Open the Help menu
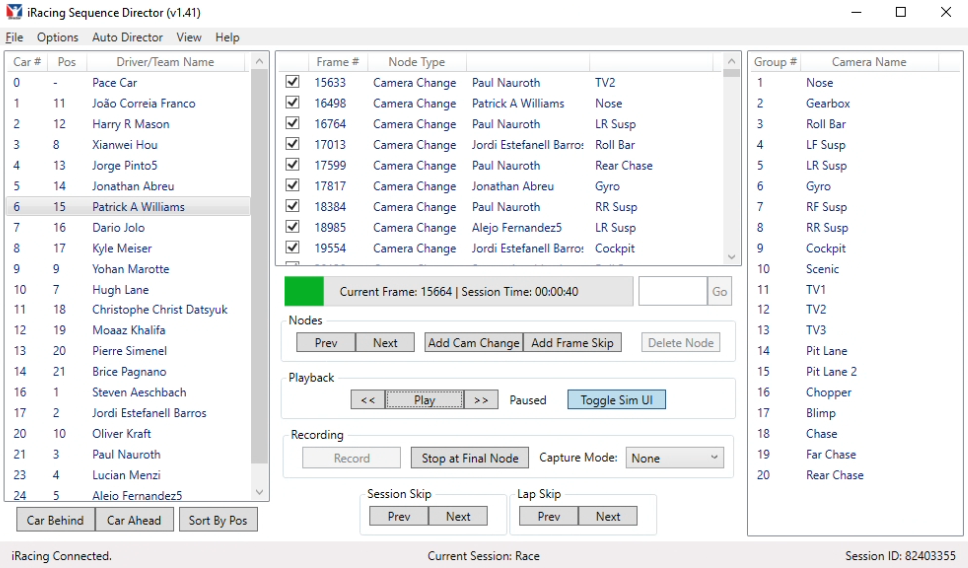The width and height of the screenshot is (968, 568). coord(227,37)
